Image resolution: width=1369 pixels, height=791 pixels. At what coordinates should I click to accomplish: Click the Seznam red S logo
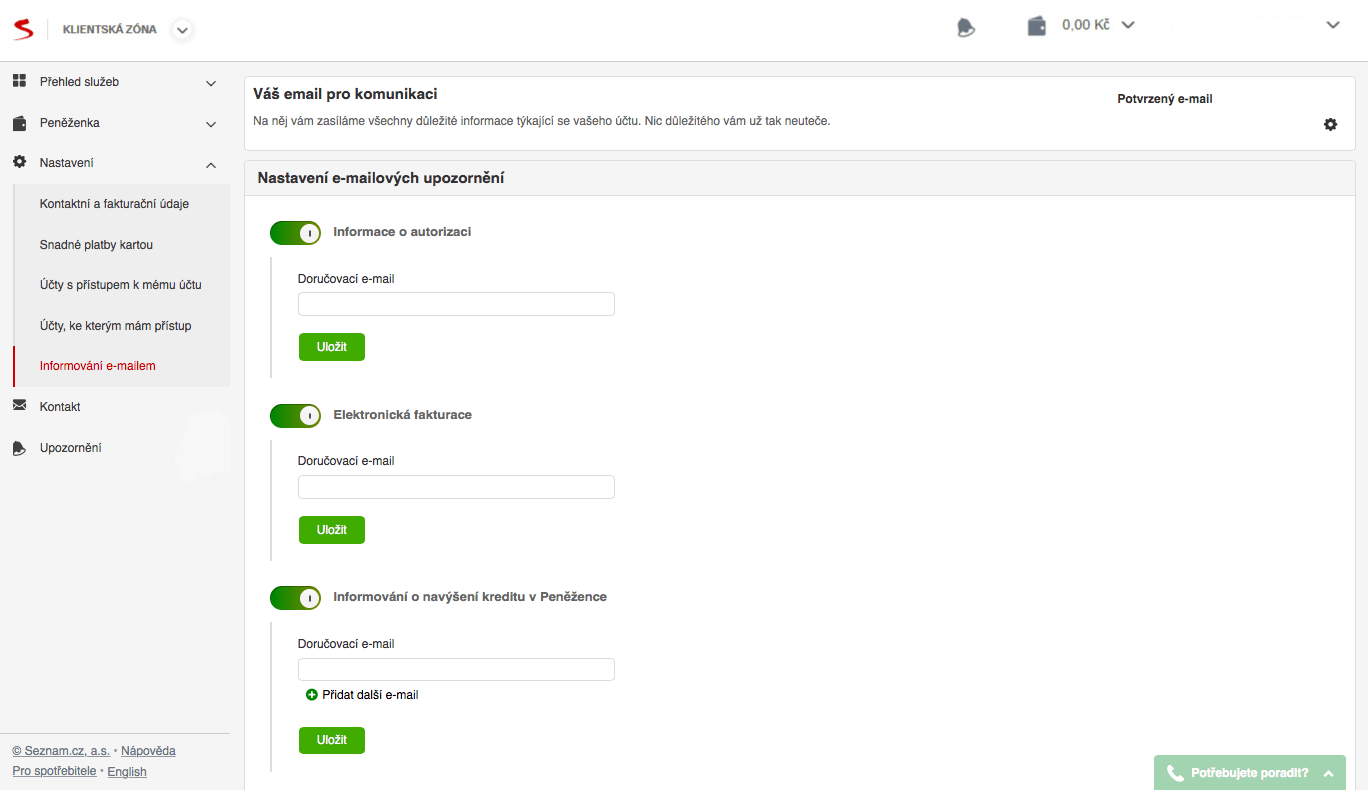coord(23,29)
